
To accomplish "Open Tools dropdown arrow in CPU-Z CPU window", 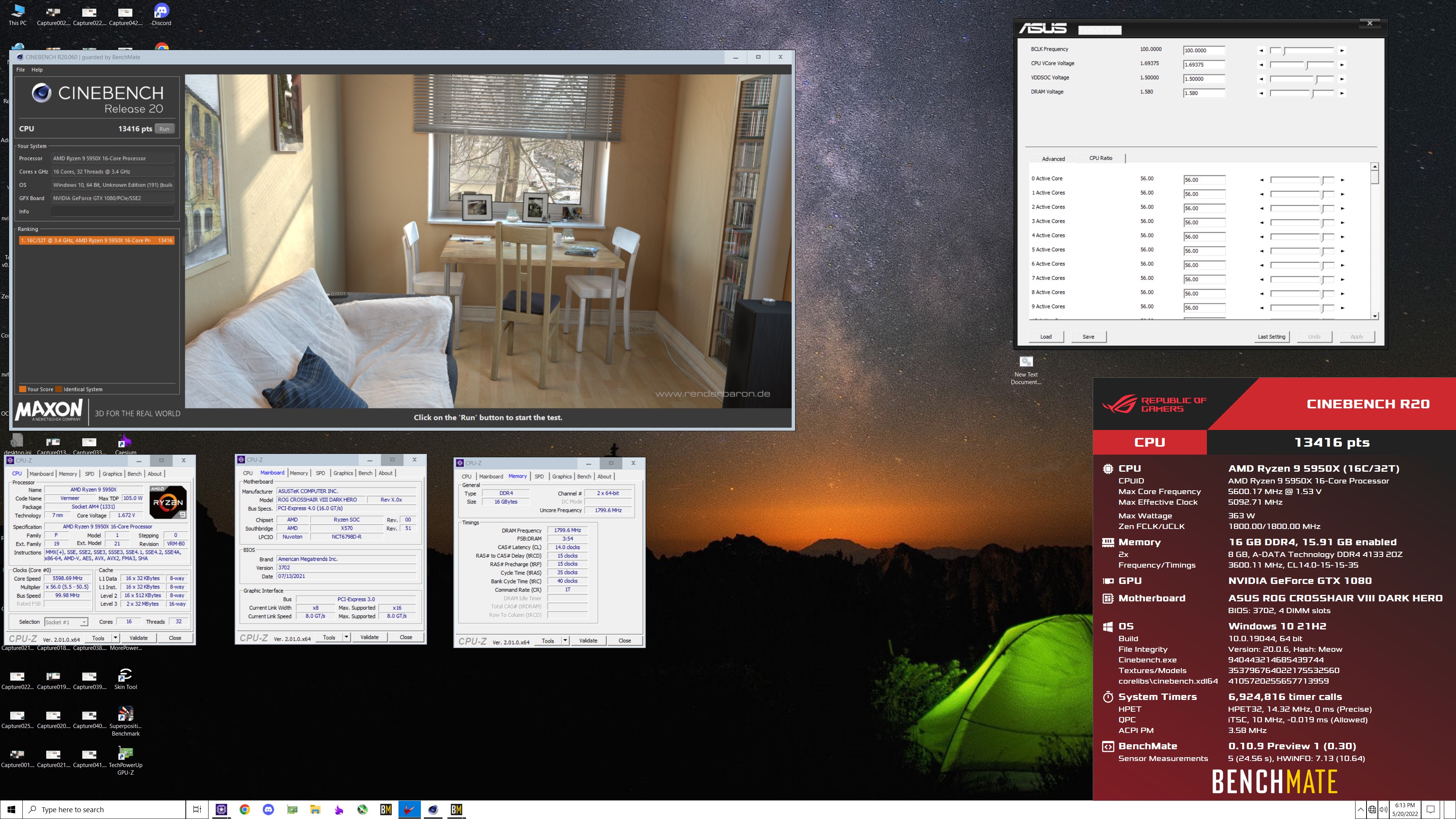I will tap(115, 637).
